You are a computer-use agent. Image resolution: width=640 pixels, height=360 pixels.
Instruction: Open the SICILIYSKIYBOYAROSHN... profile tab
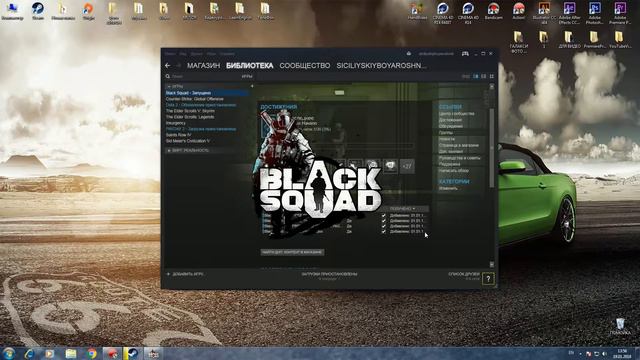382,65
